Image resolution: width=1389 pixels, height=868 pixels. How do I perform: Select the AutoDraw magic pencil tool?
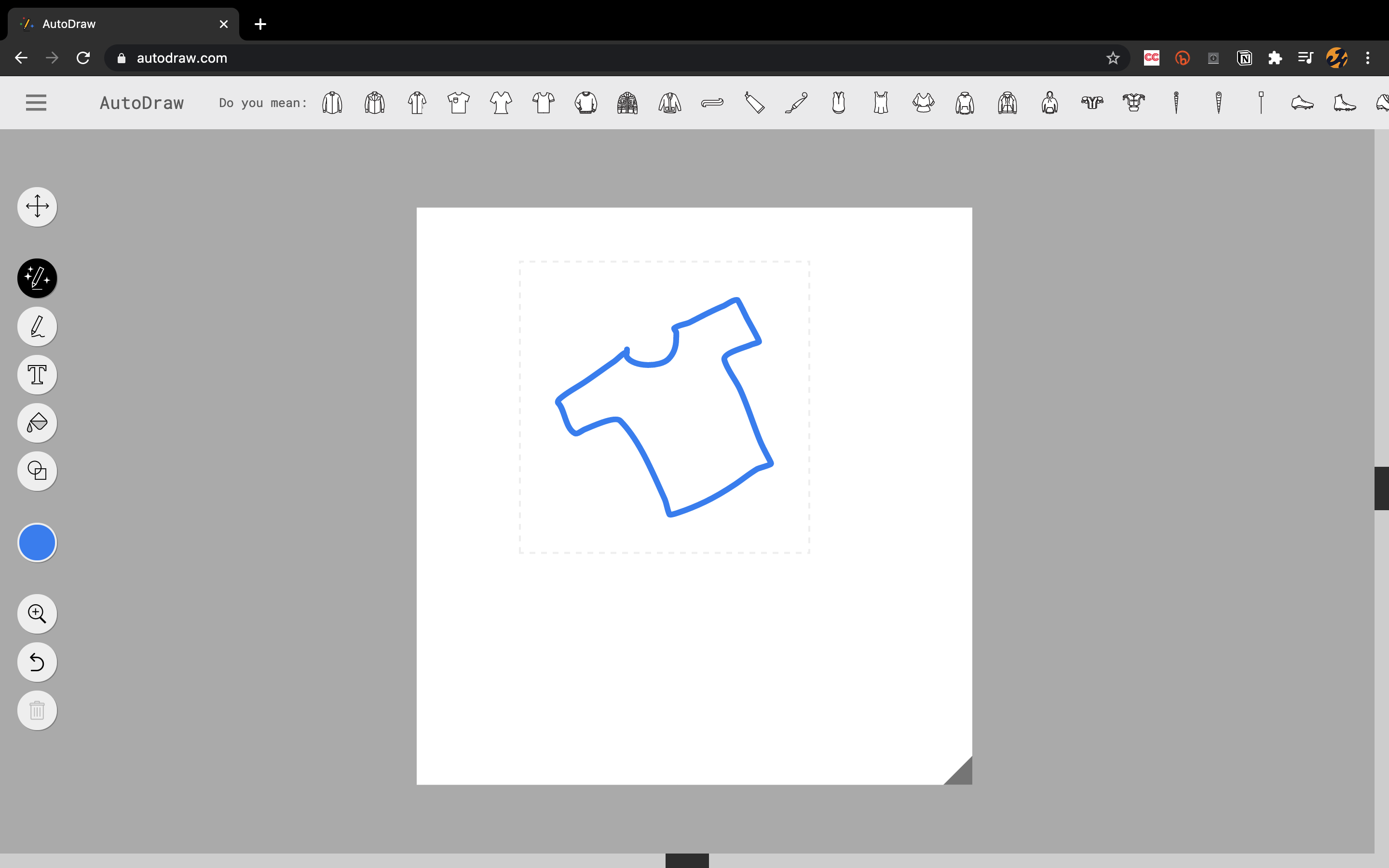tap(37, 278)
